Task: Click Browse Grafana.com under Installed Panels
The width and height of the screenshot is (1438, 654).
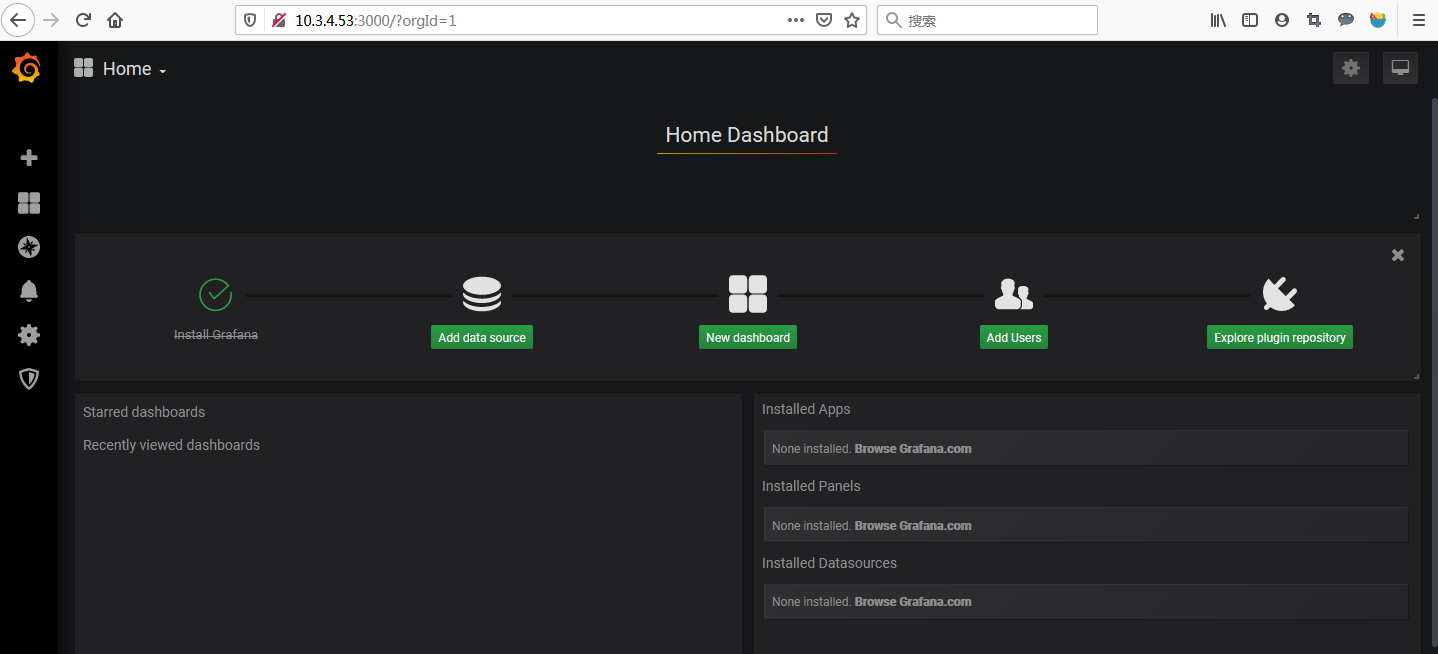Action: coord(913,526)
